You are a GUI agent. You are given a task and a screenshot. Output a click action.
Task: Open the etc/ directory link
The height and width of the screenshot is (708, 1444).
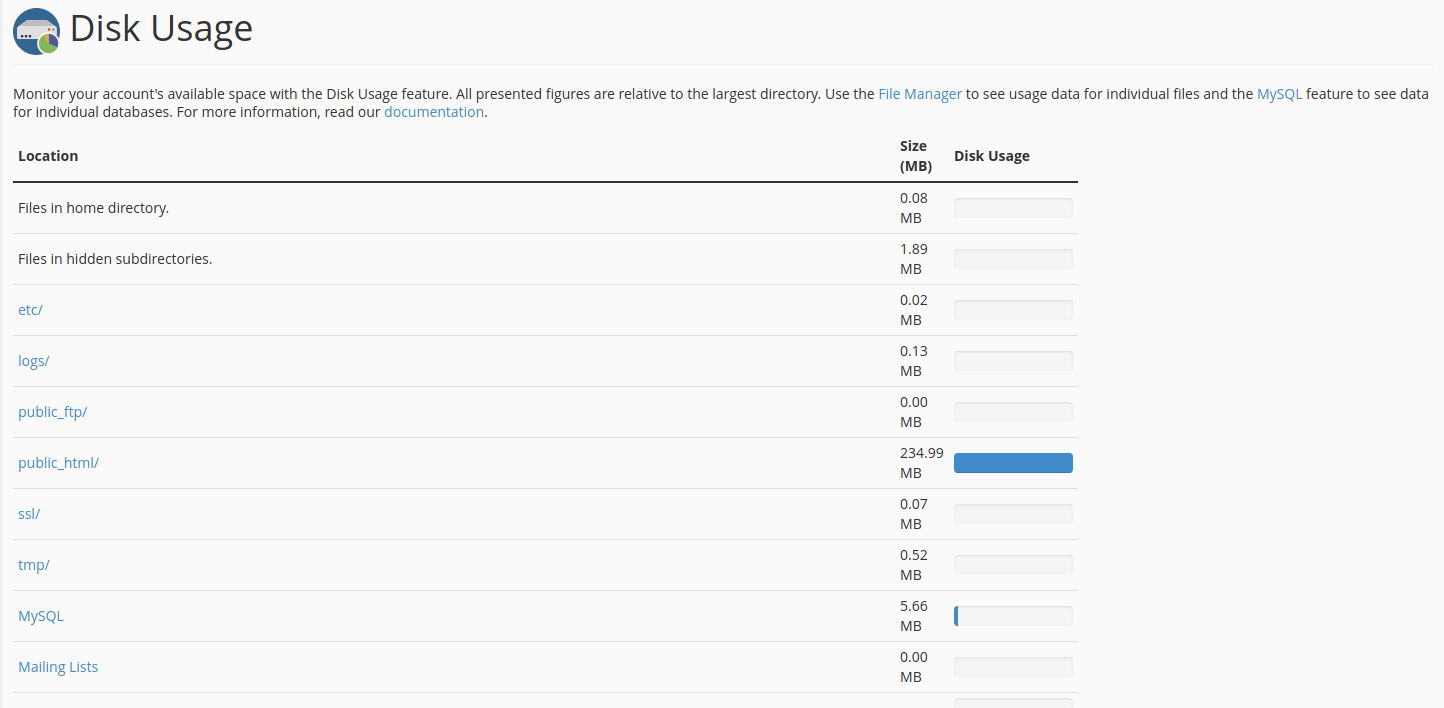point(29,309)
